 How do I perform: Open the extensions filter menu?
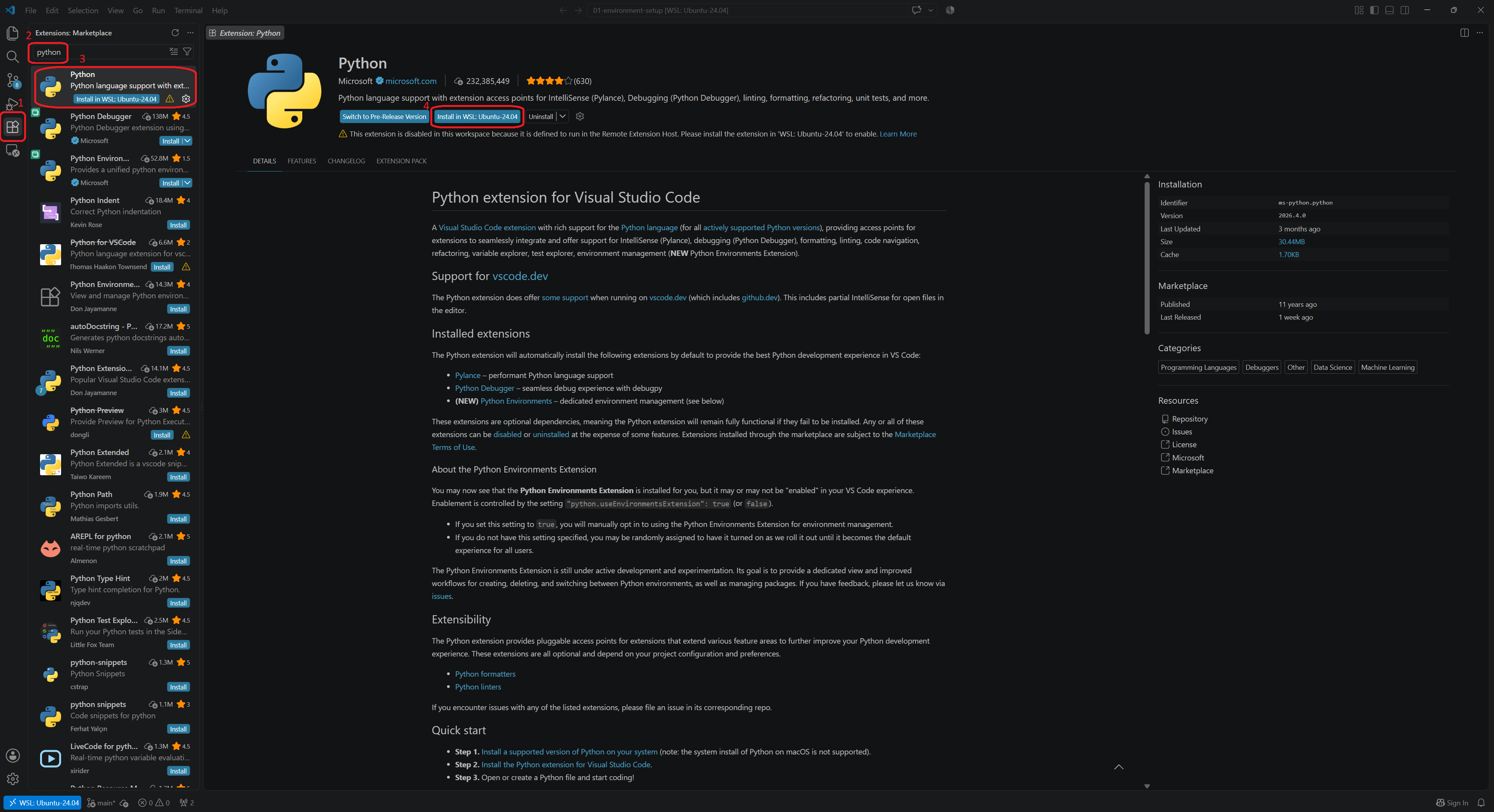tap(187, 52)
